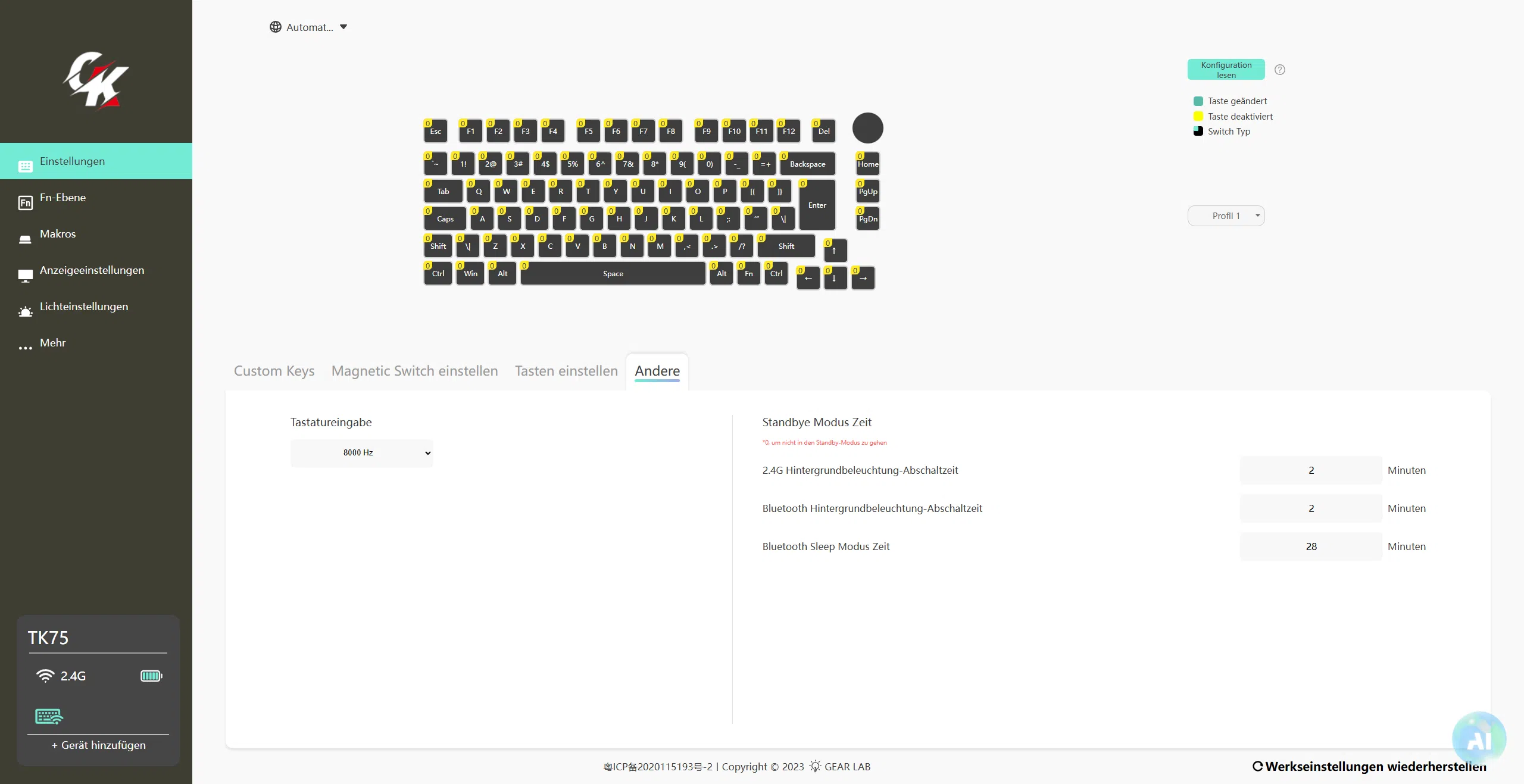Open Lichteinstellungen from the sidebar
This screenshot has width=1524, height=784.
[83, 307]
